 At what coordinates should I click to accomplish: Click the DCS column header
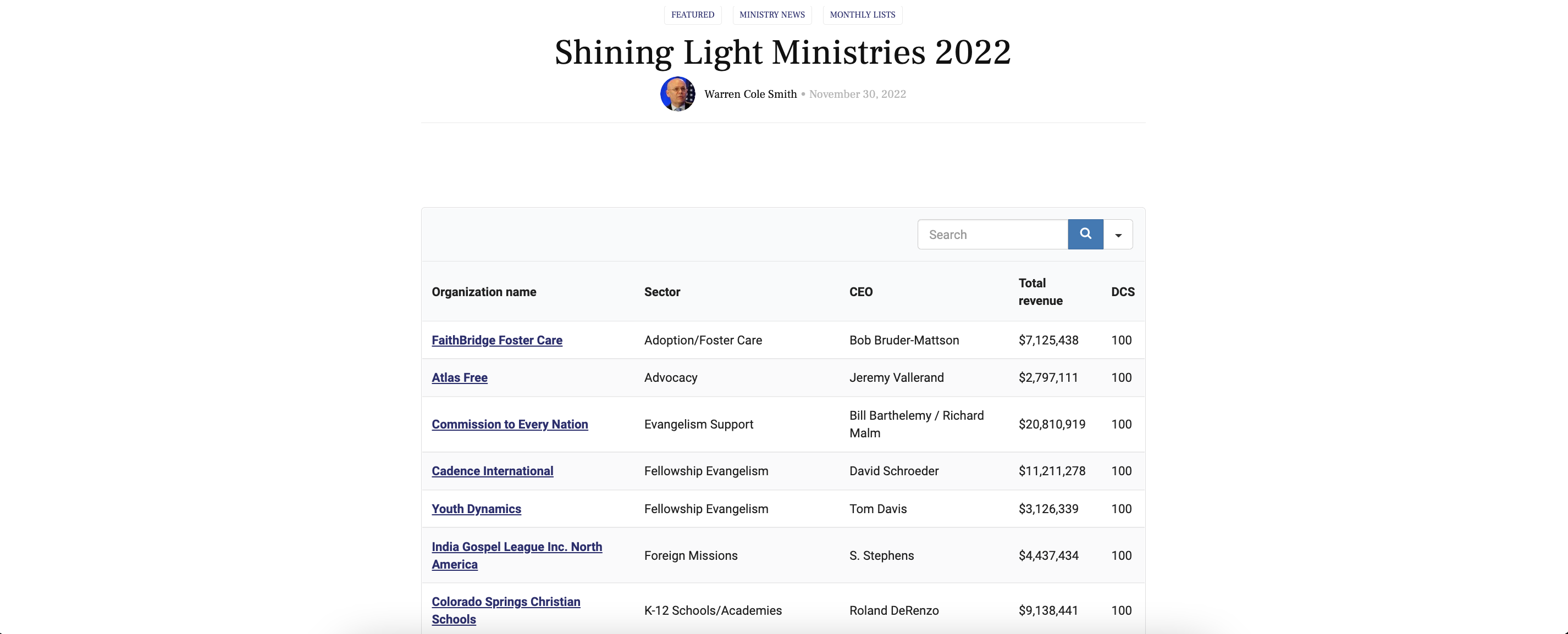(x=1123, y=291)
